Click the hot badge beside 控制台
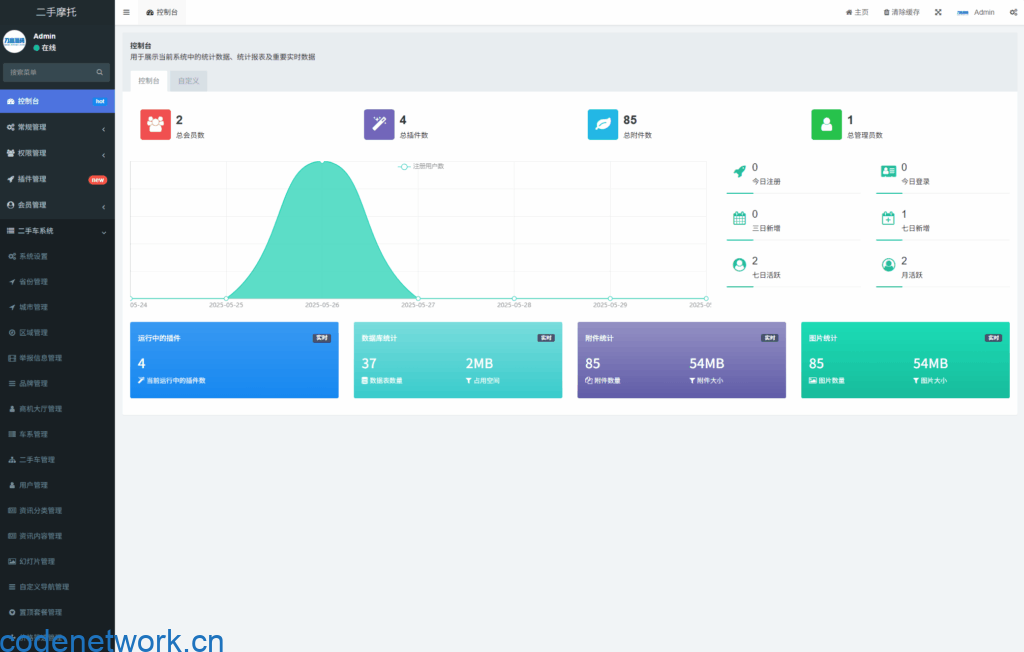This screenshot has height=652, width=1024. point(100,101)
